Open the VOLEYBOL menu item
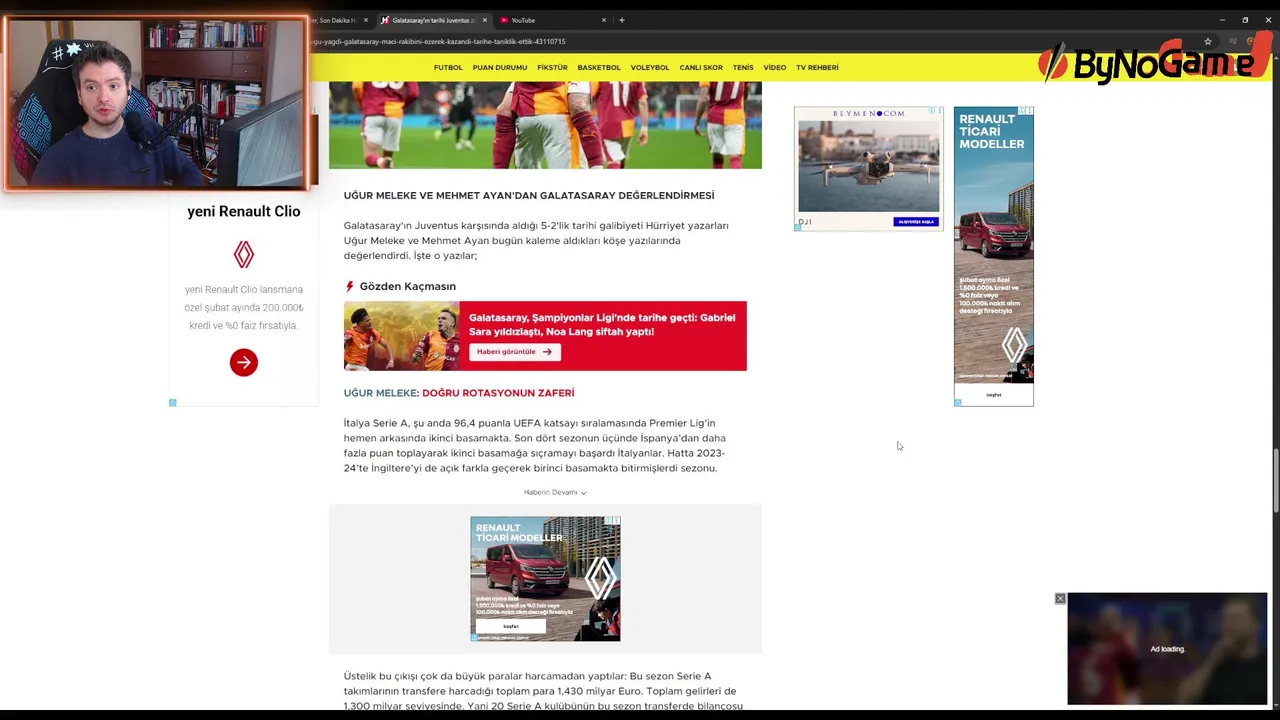Viewport: 1280px width, 720px height. click(x=650, y=68)
